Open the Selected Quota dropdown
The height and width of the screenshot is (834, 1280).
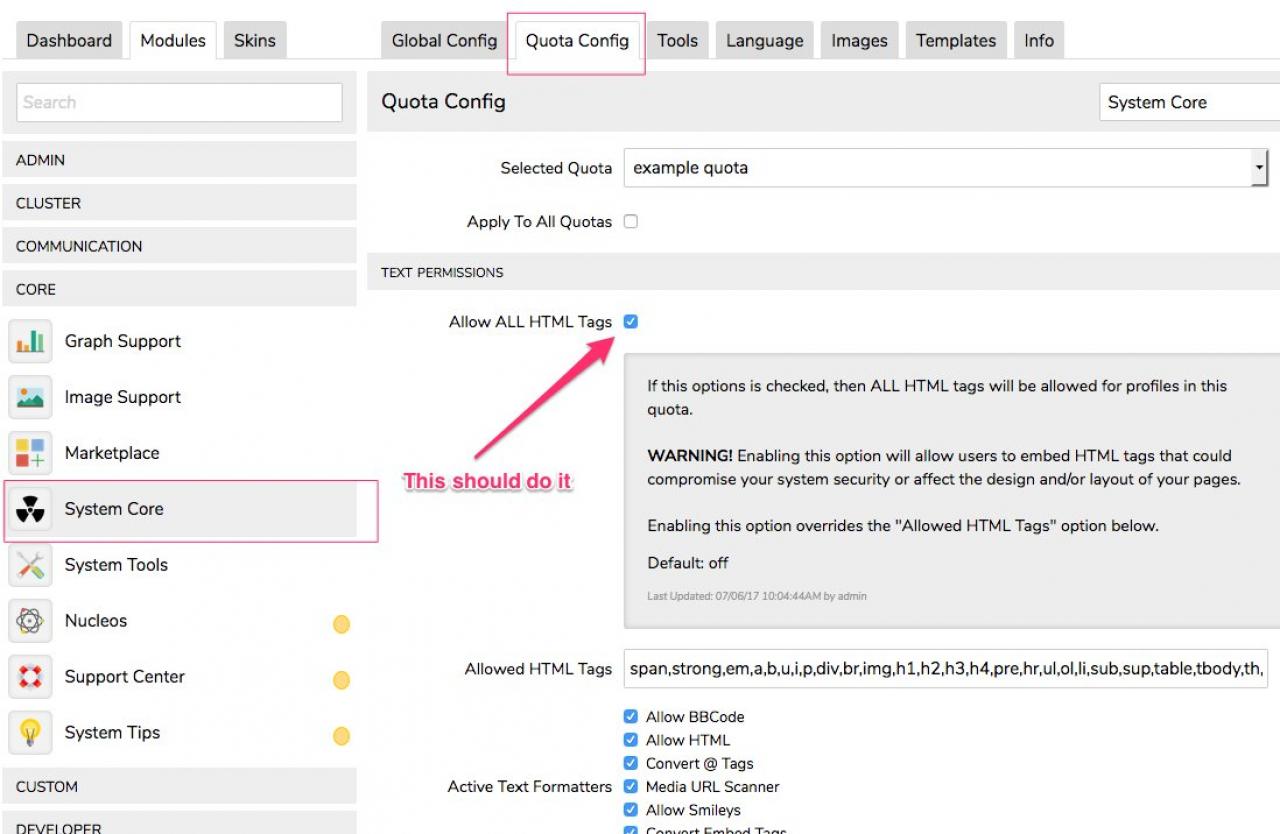click(945, 168)
